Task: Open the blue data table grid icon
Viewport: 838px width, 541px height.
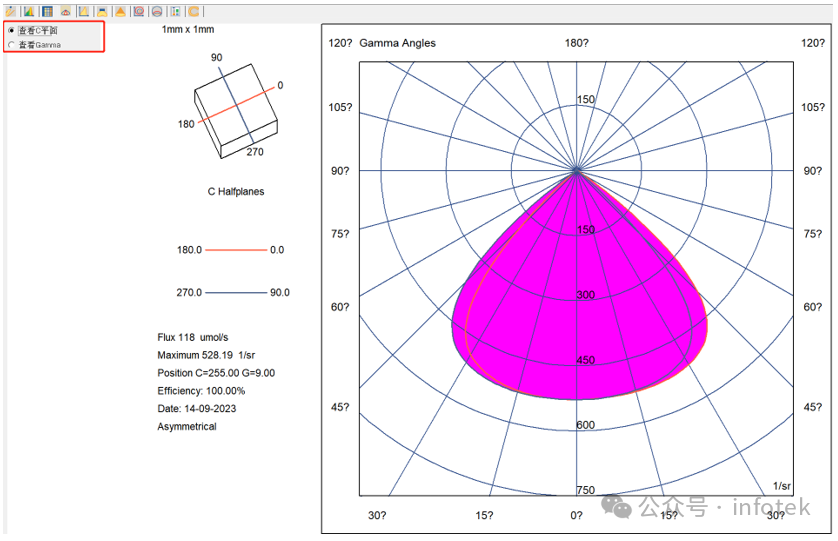Action: [x=48, y=11]
